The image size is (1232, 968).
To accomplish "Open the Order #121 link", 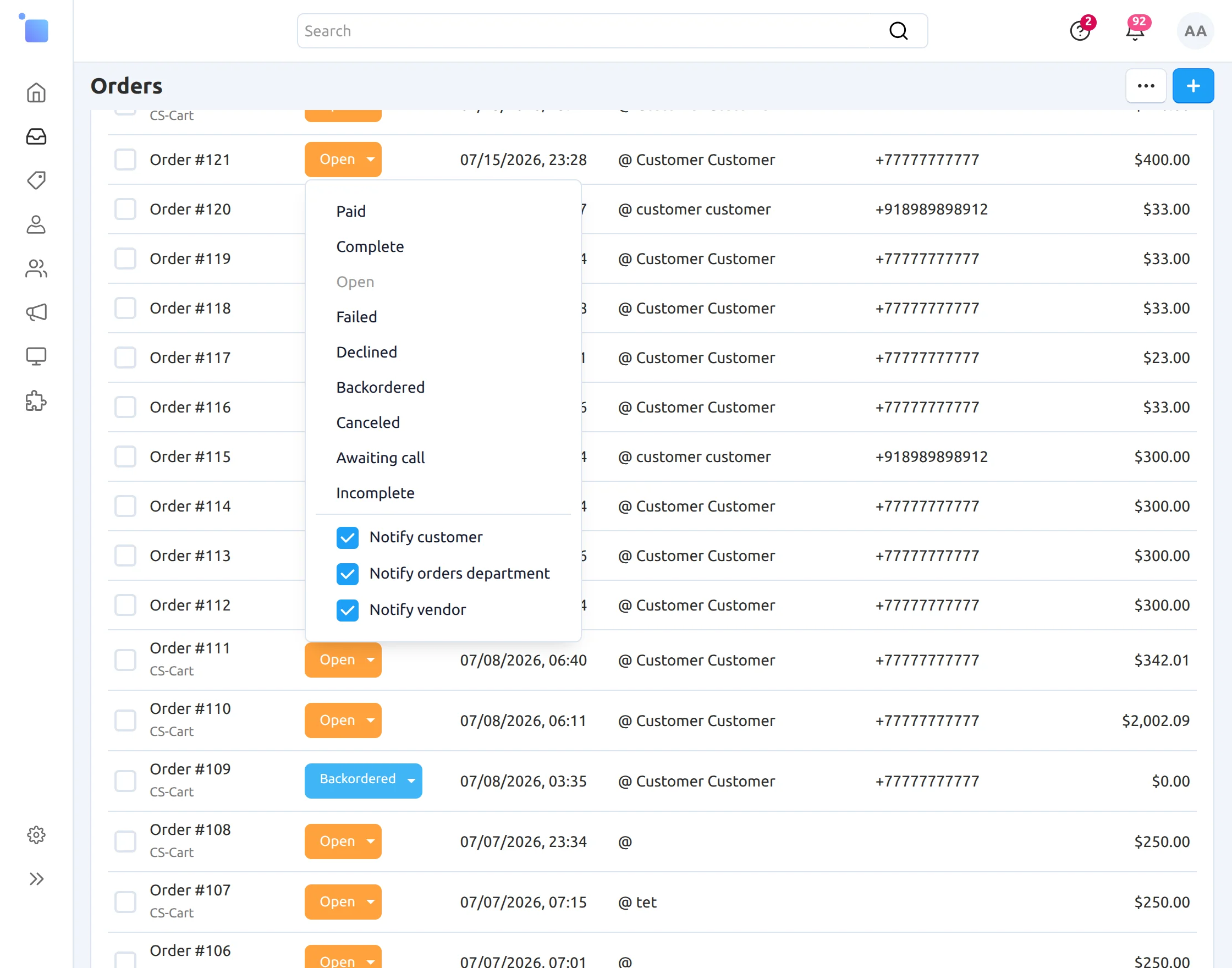I will coord(190,160).
